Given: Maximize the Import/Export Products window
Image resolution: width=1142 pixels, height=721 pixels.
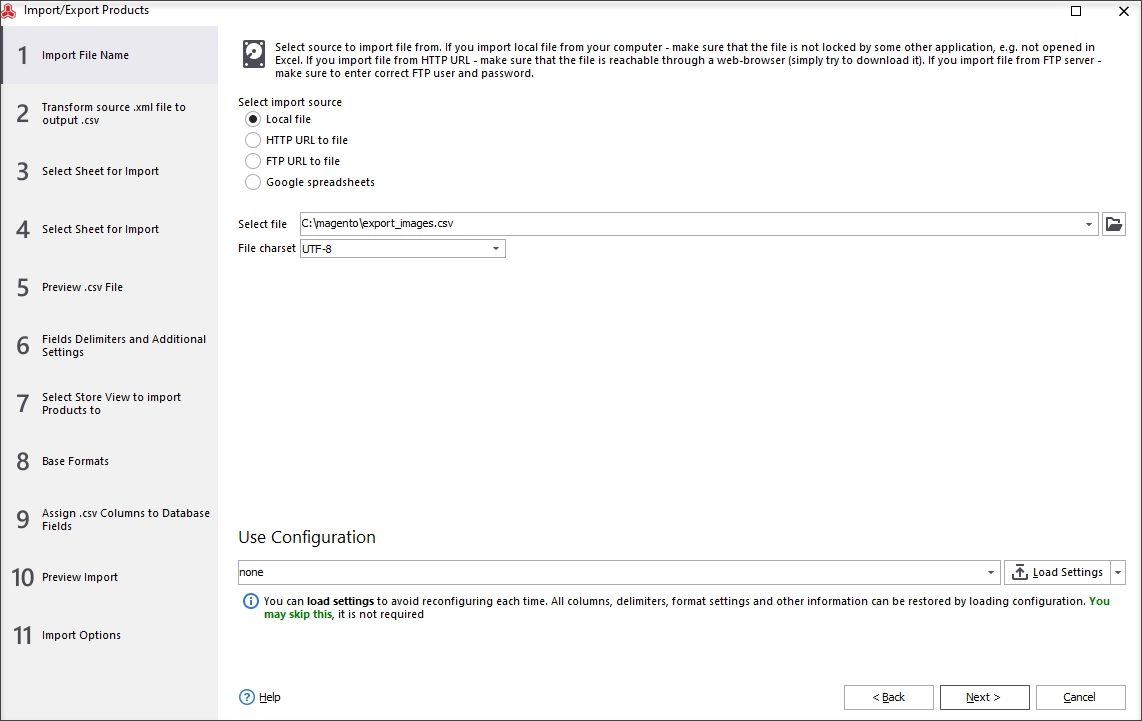Looking at the screenshot, I should tap(1076, 11).
